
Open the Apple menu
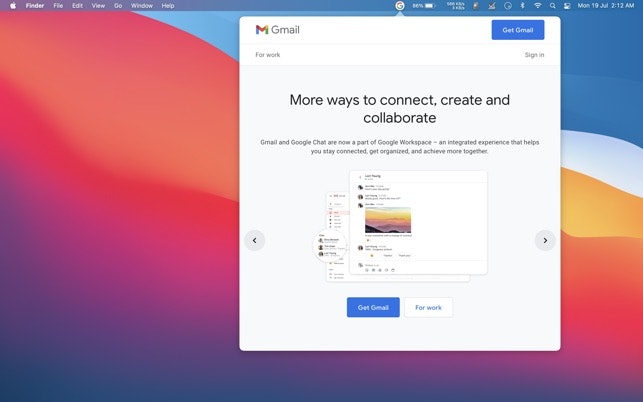(13, 6)
